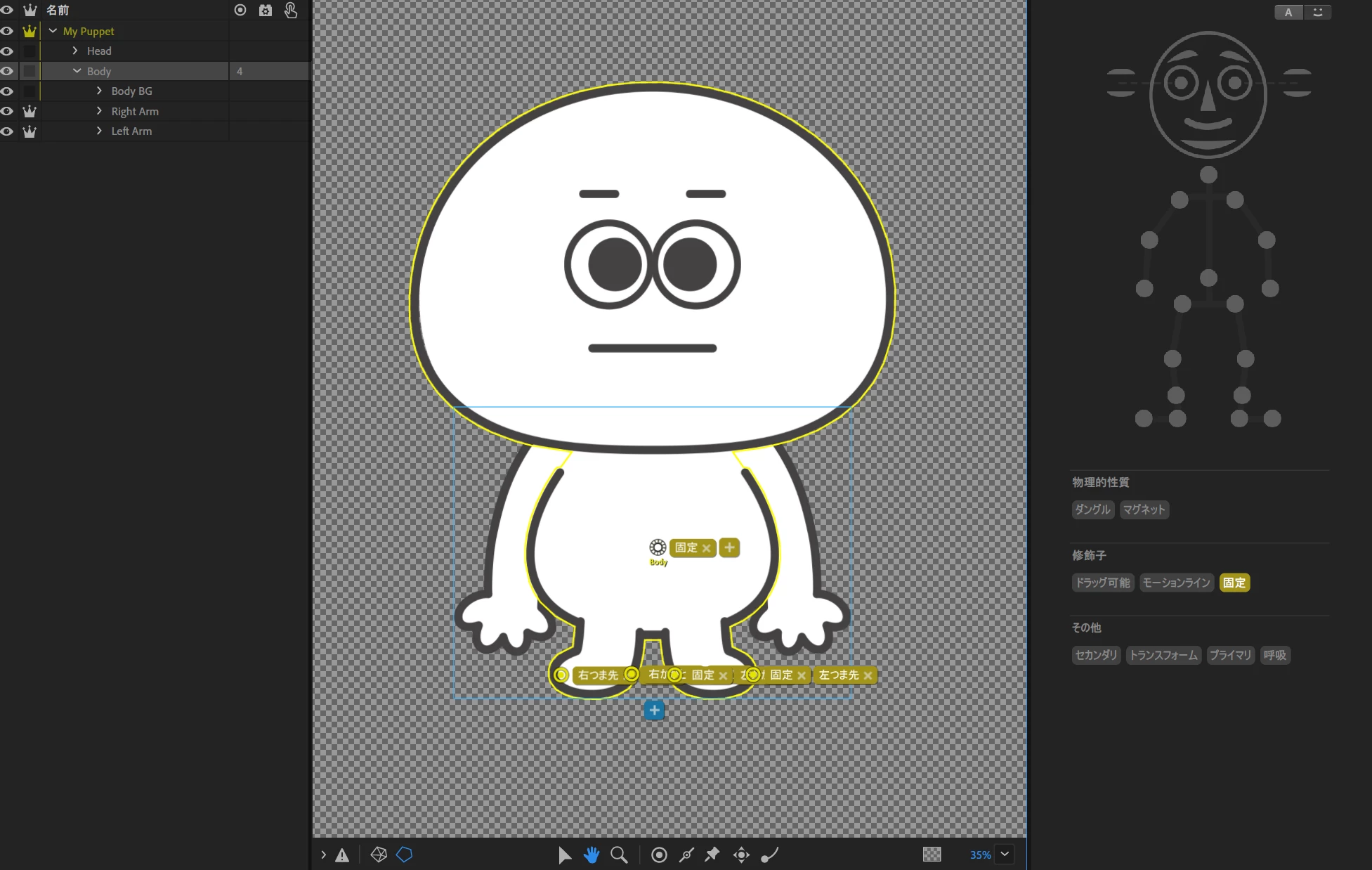Select the Hand tool
Screen dimensions: 1372x870
[592, 855]
